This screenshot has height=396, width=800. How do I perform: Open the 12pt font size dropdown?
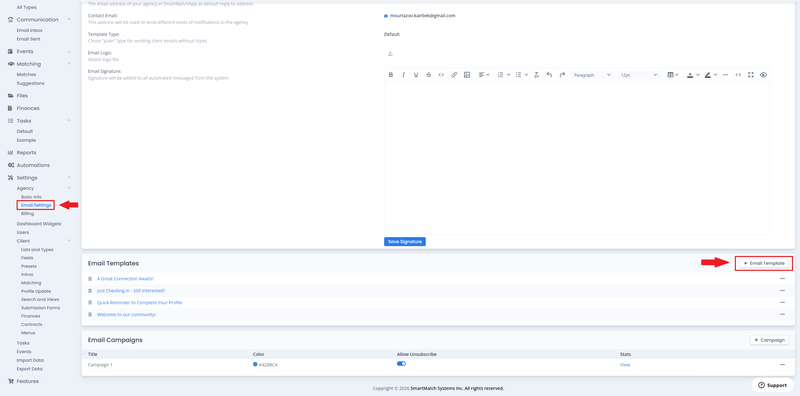[639, 75]
